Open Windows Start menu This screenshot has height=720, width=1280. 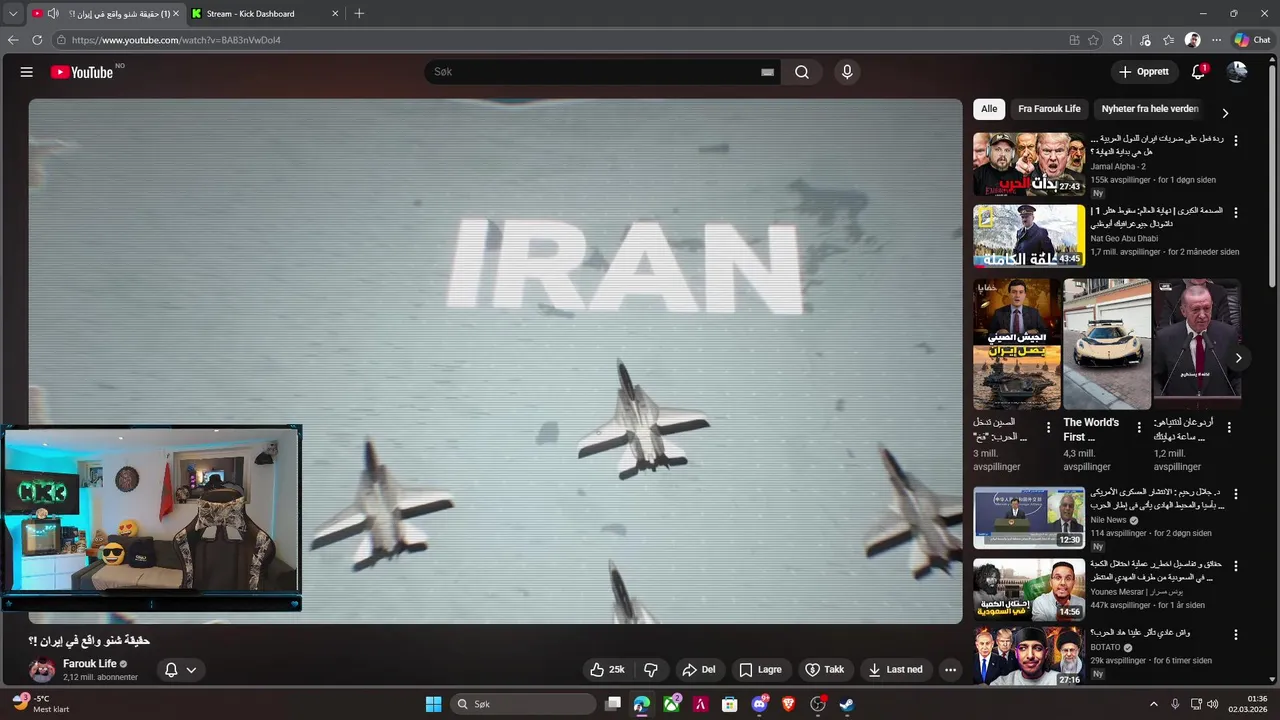(x=433, y=704)
